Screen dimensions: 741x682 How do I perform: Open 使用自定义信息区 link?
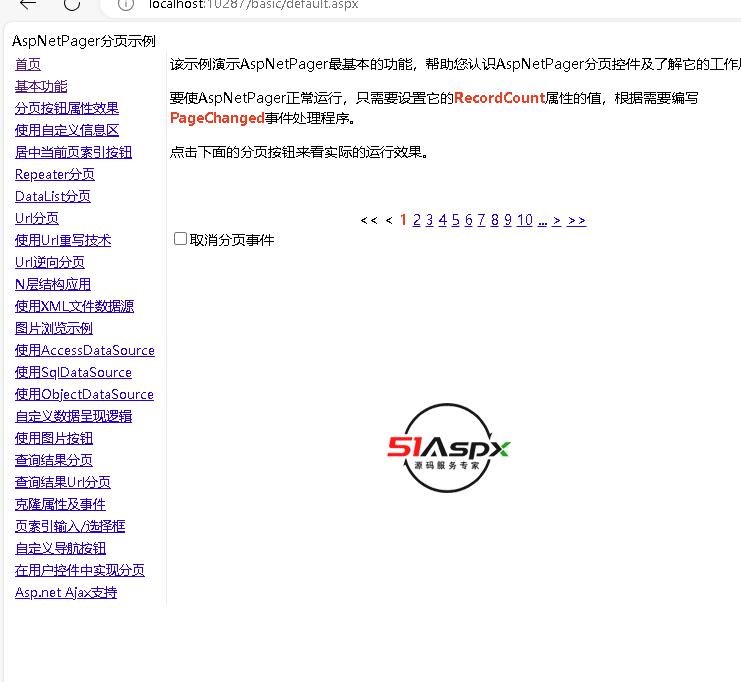(67, 130)
